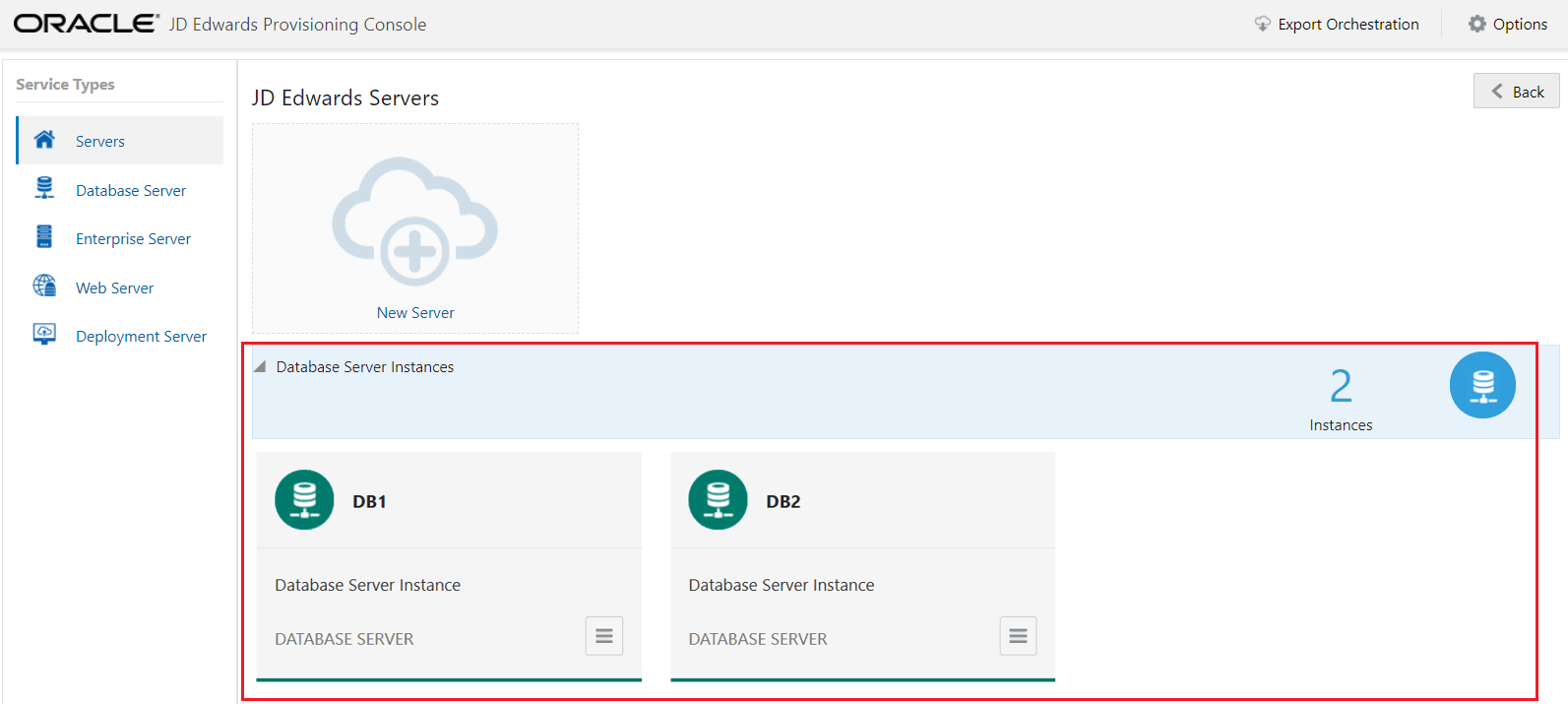
Task: Click the Back button
Action: 1516,91
